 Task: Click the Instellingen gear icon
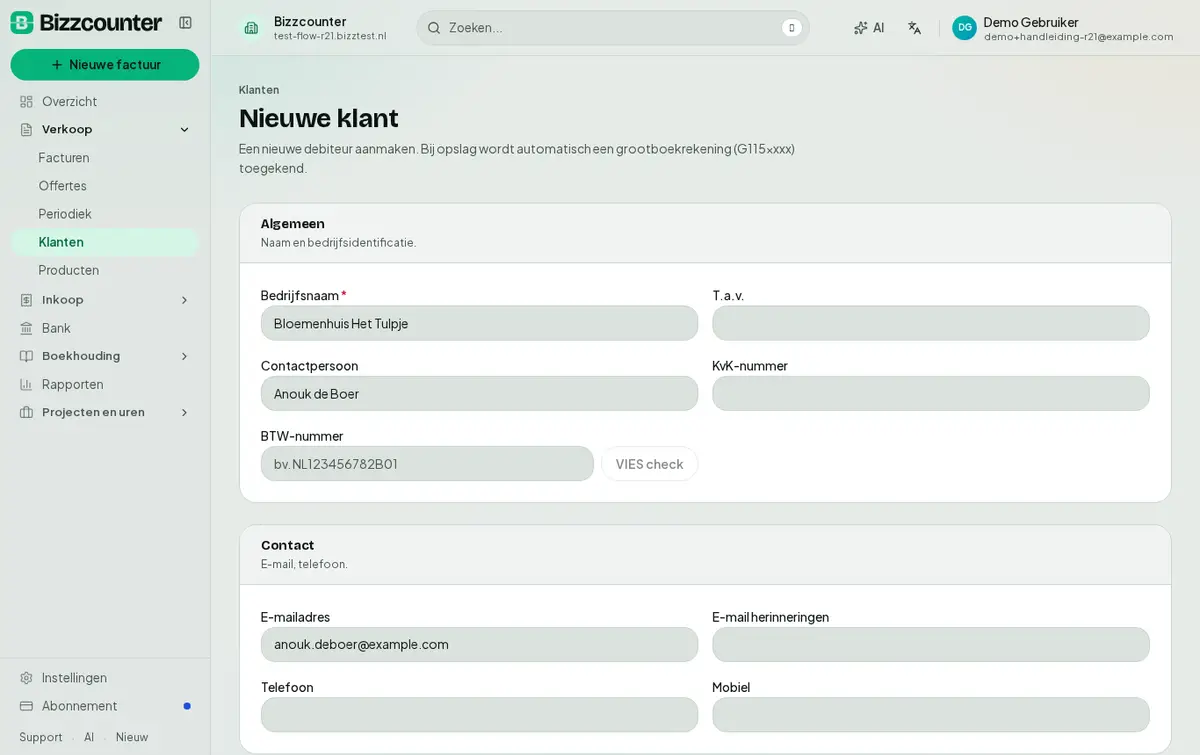coord(27,677)
